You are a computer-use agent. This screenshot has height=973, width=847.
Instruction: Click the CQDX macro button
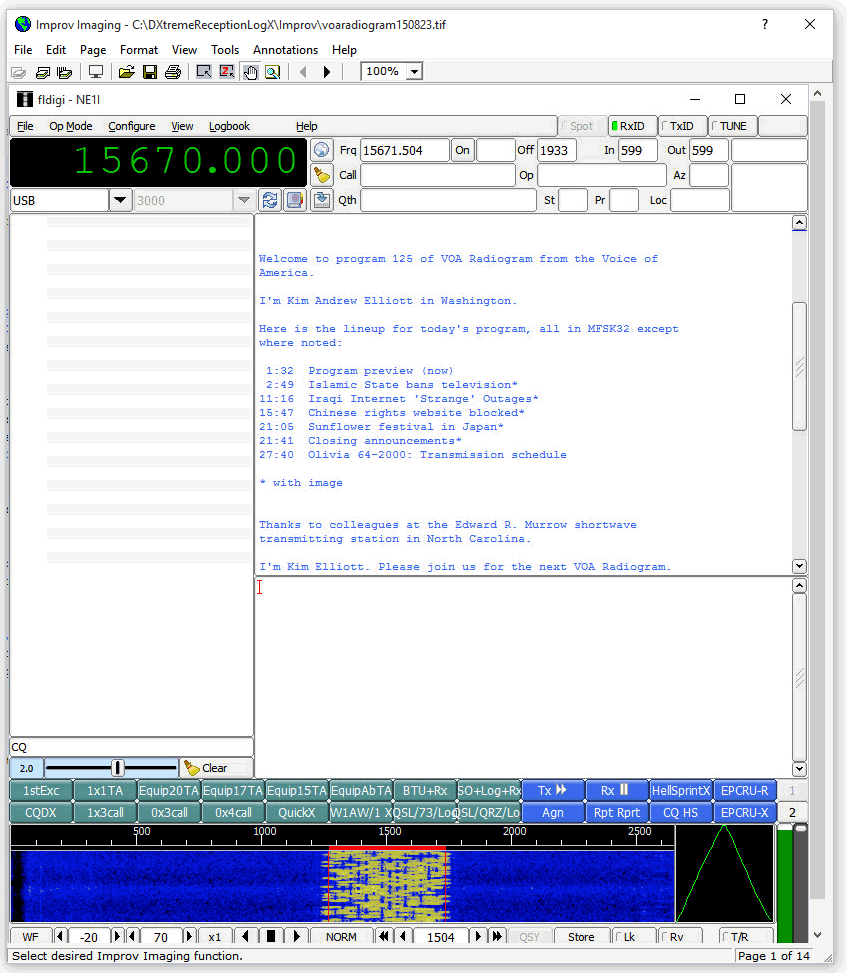coord(41,812)
